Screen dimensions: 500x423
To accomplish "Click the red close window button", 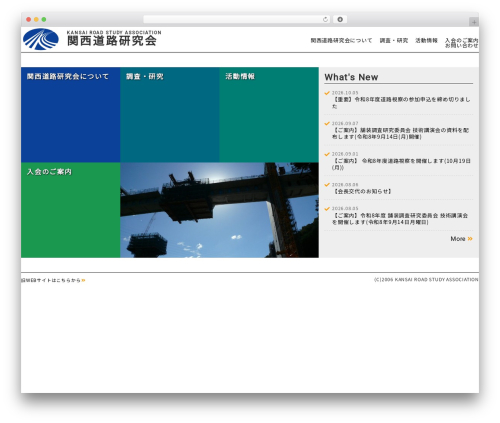I will 29,20.
